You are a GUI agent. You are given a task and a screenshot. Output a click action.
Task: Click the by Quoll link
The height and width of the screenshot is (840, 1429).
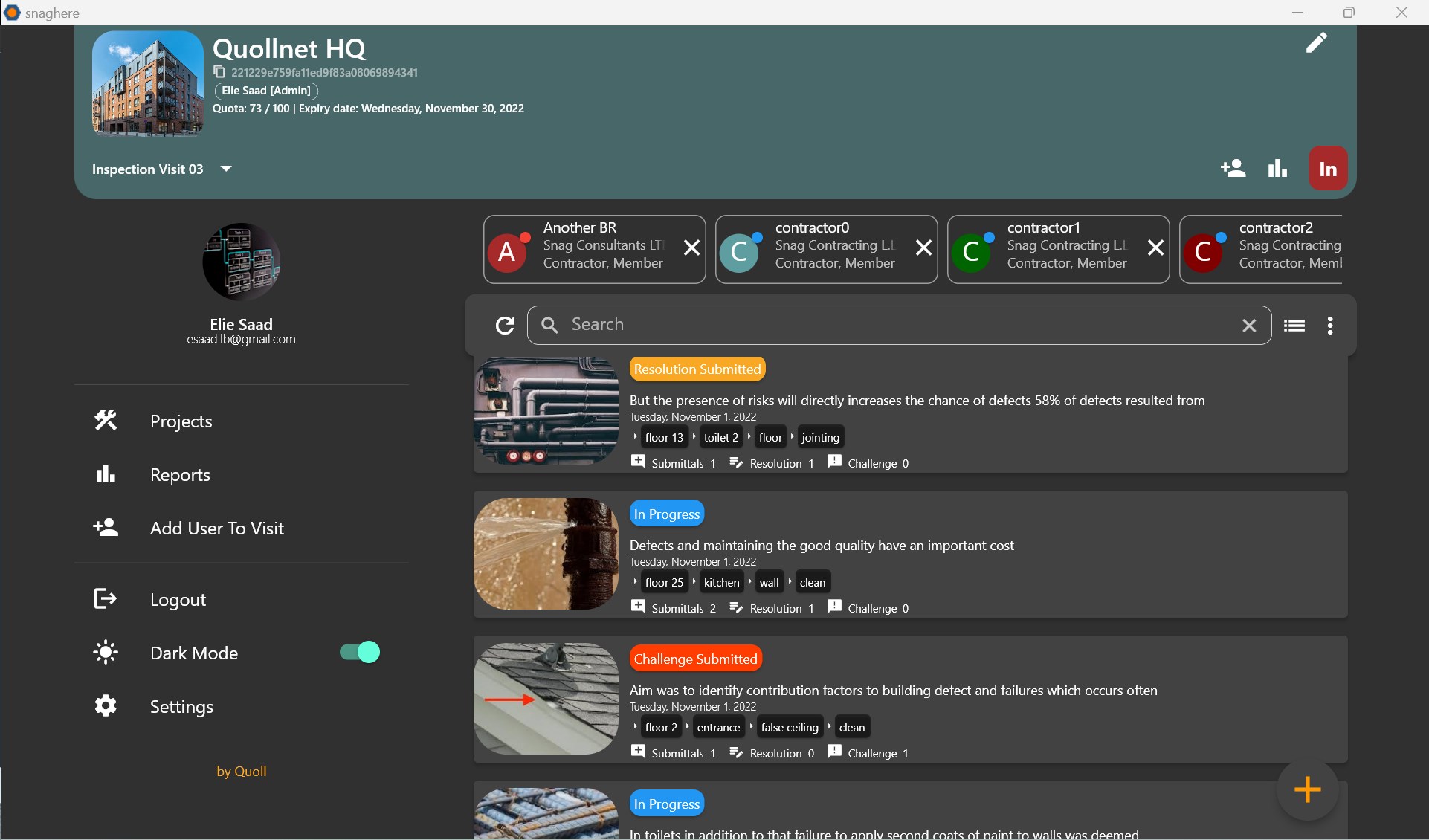241,772
